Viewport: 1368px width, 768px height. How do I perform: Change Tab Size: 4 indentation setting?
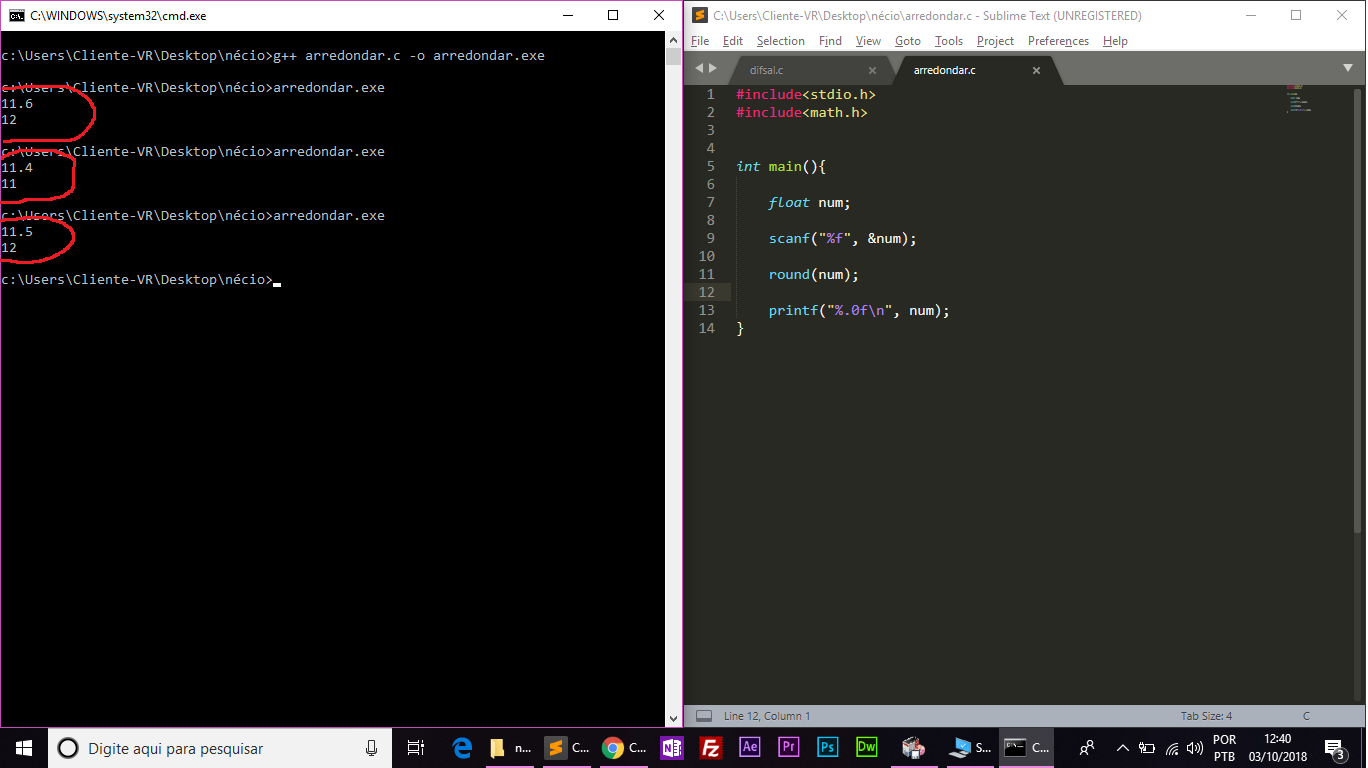coord(1206,716)
